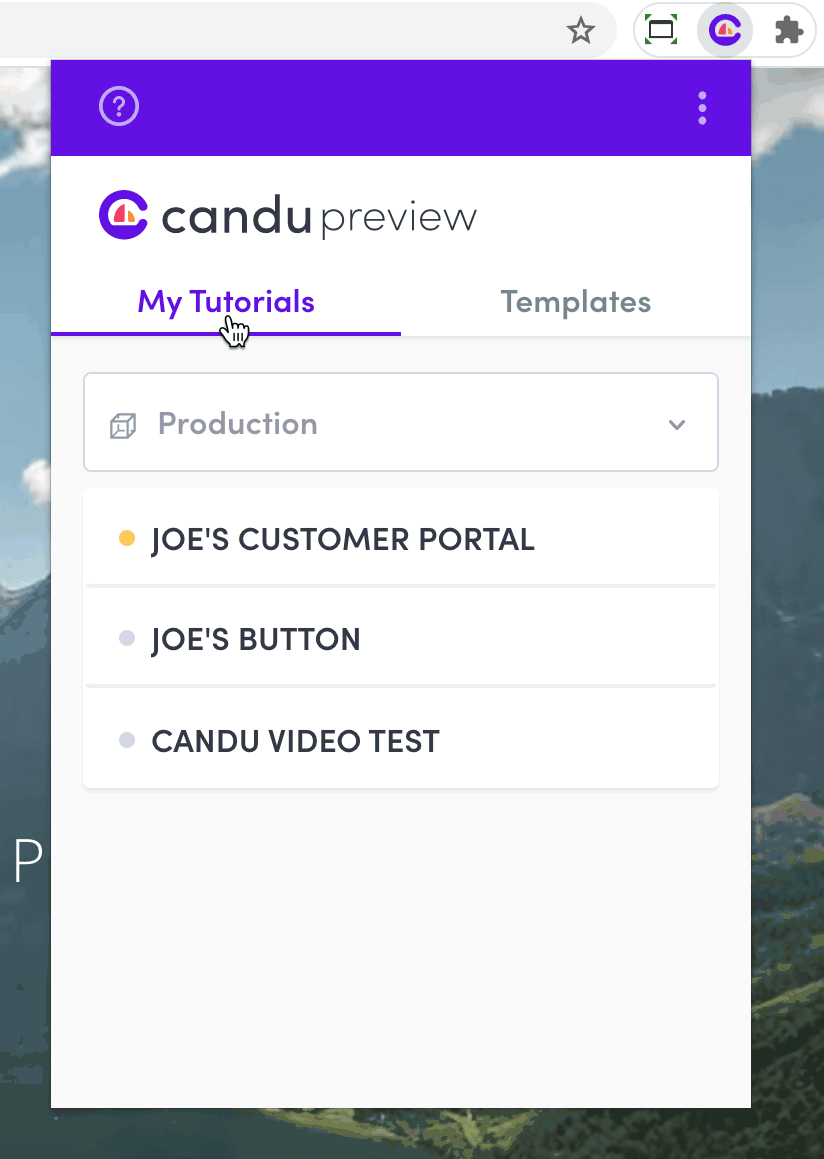Image resolution: width=824 pixels, height=1159 pixels.
Task: Bookmark this page with the star icon
Action: point(581,31)
